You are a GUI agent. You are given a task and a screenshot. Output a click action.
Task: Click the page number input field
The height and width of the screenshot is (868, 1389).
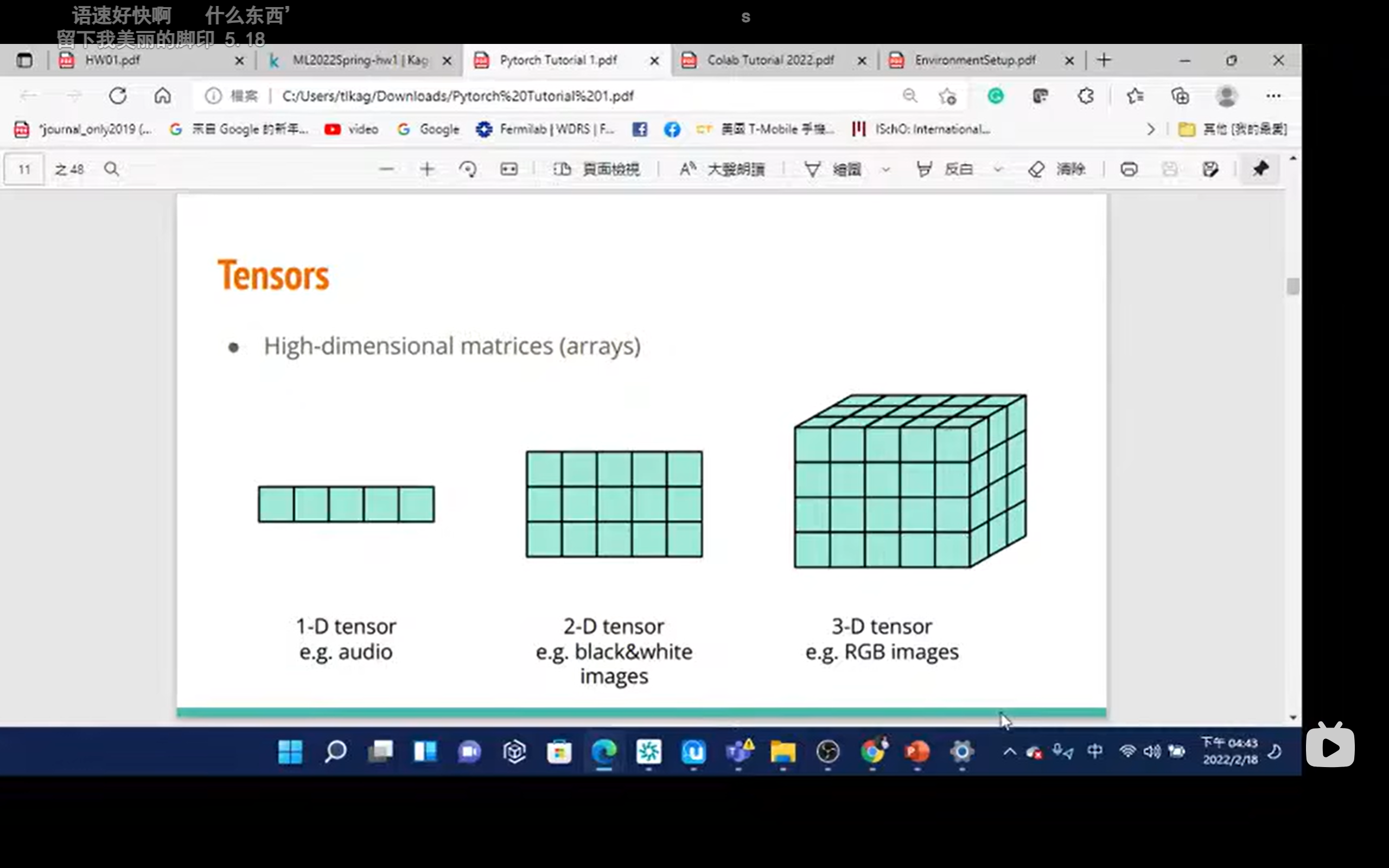(x=24, y=169)
